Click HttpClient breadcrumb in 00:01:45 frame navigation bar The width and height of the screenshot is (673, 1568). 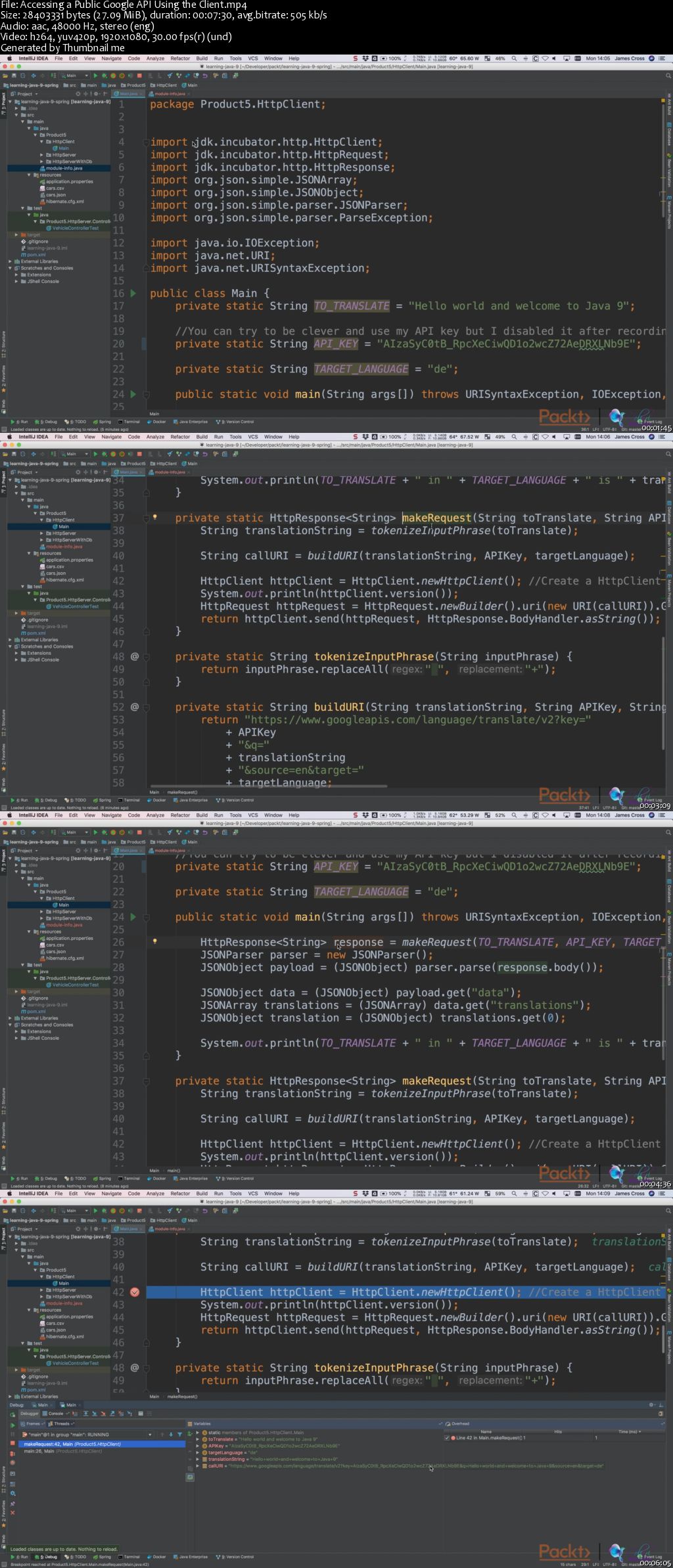(x=164, y=85)
